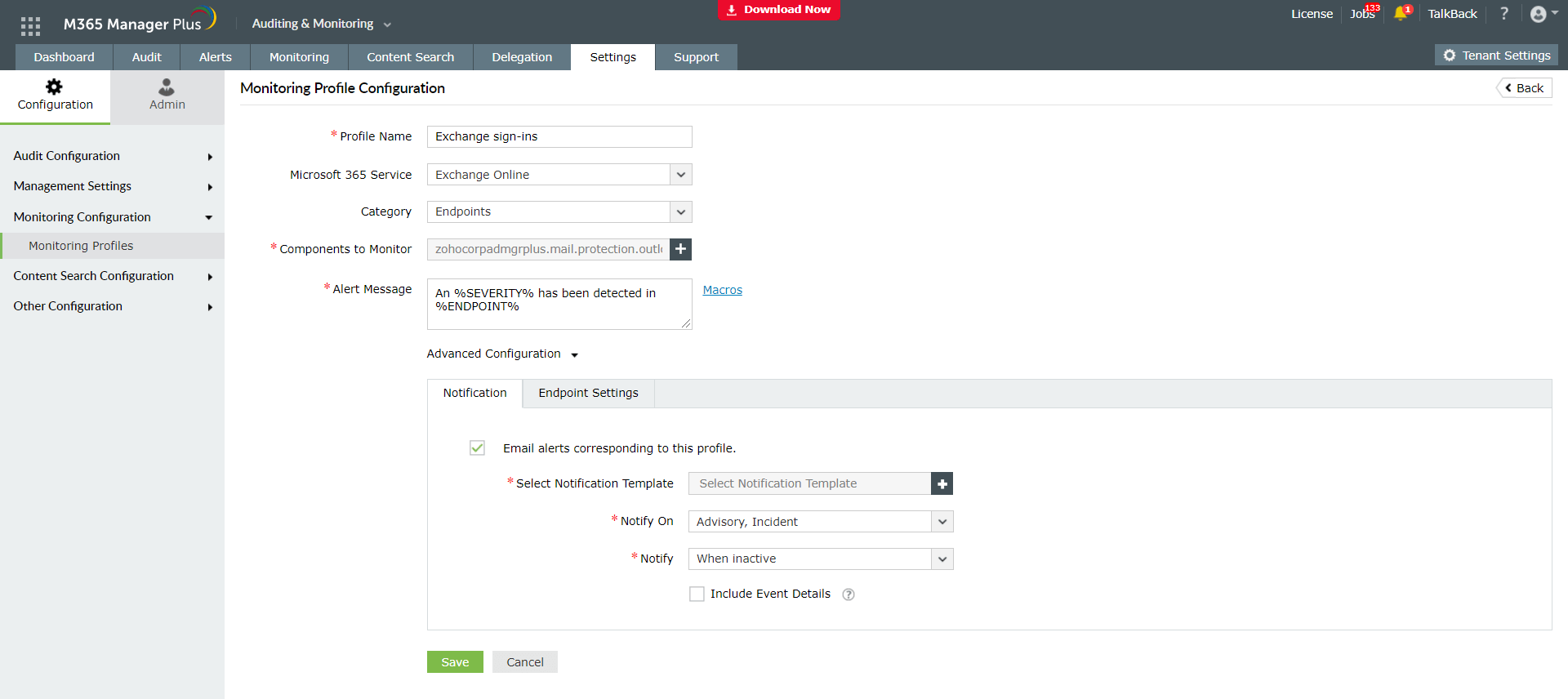Switch to the Content Search tab
The image size is (1568, 699).
411,57
